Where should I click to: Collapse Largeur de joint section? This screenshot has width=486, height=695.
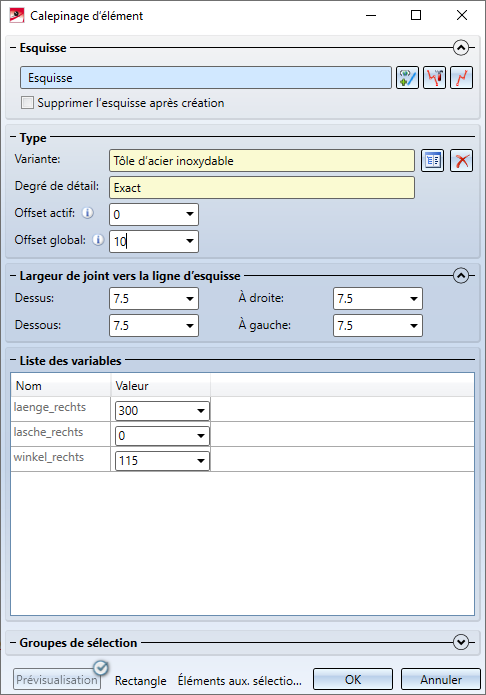(x=461, y=276)
